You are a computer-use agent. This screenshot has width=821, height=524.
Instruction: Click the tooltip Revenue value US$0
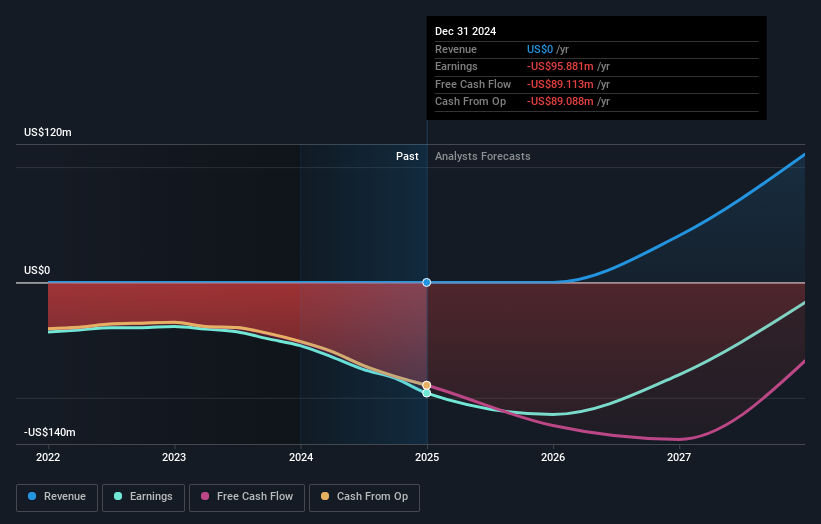click(x=540, y=49)
